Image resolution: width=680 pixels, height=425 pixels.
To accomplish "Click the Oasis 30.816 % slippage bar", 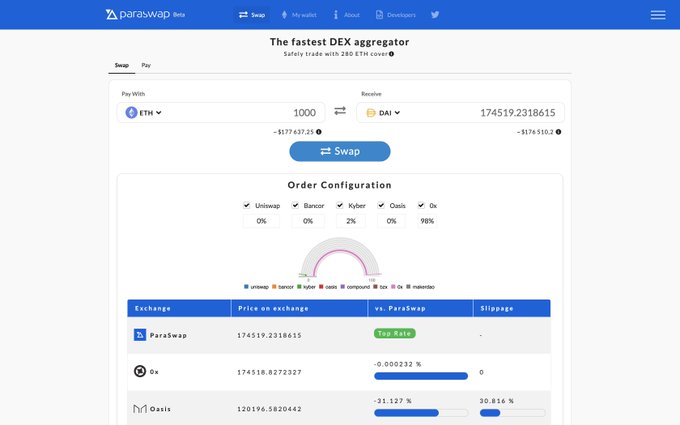I will (x=512, y=413).
